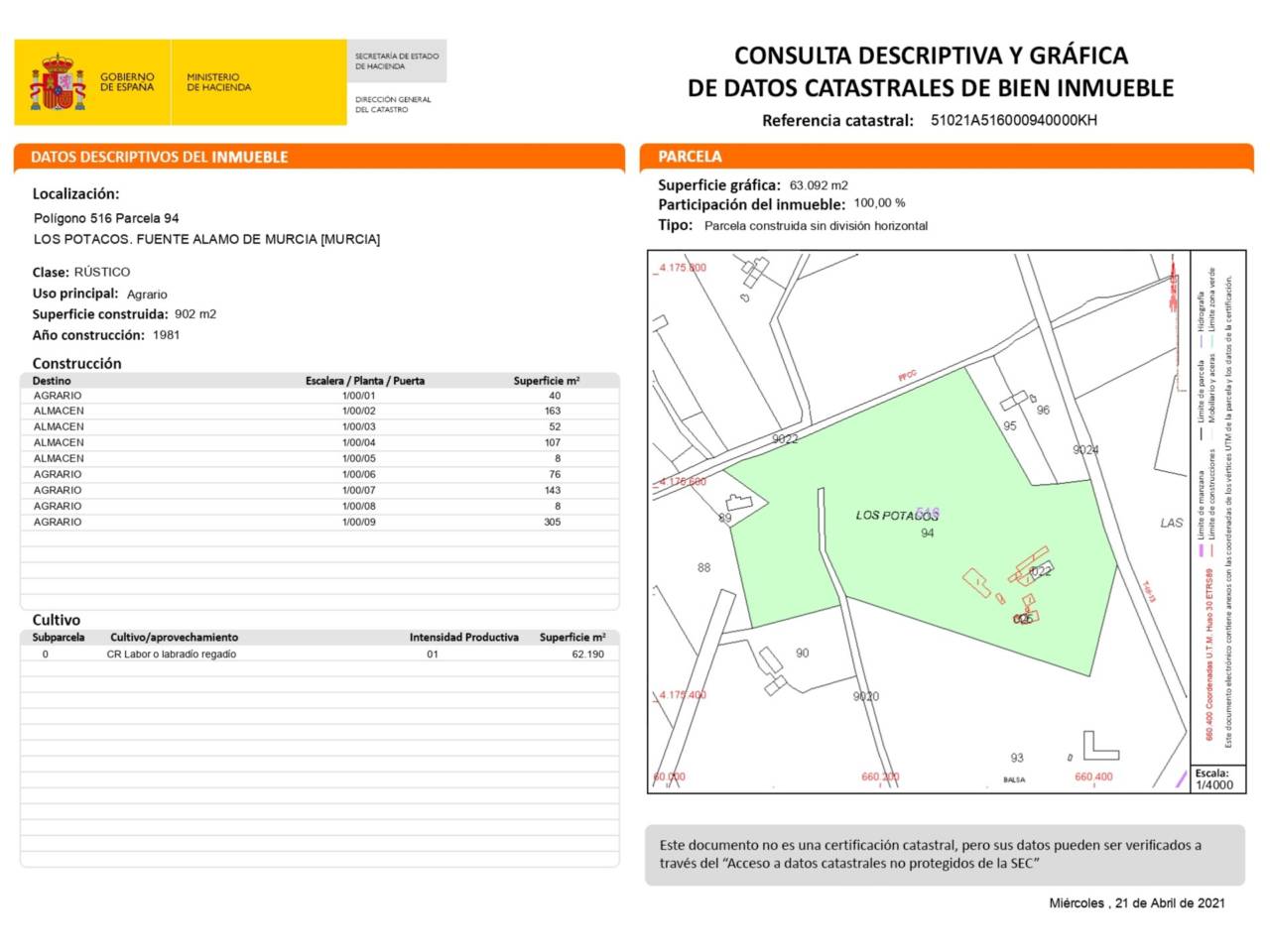Click the surface value 163 in Construcción table

click(553, 412)
